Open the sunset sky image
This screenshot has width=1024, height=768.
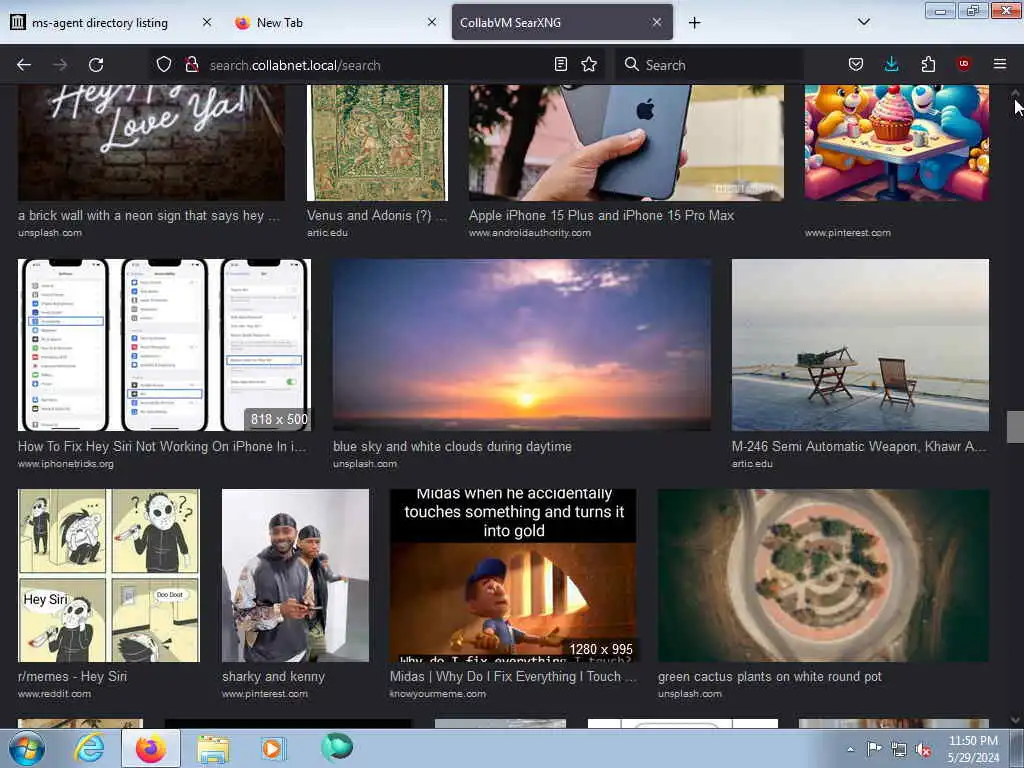pyautogui.click(x=522, y=345)
